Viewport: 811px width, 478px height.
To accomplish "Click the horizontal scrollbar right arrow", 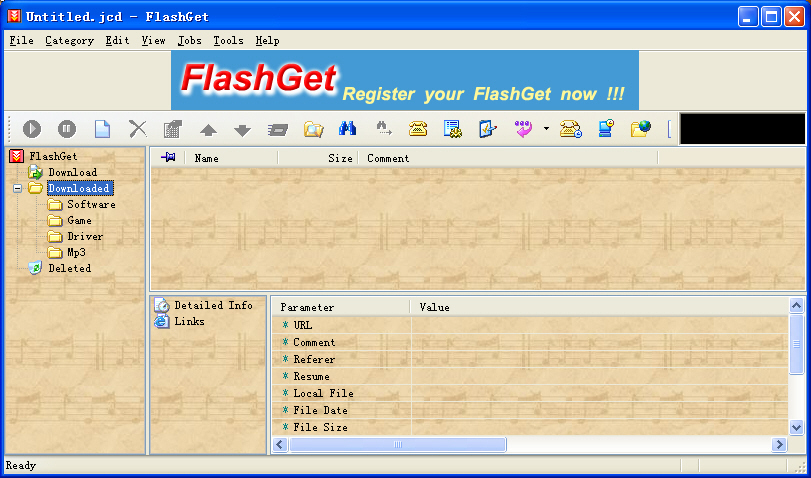I will tap(779, 444).
